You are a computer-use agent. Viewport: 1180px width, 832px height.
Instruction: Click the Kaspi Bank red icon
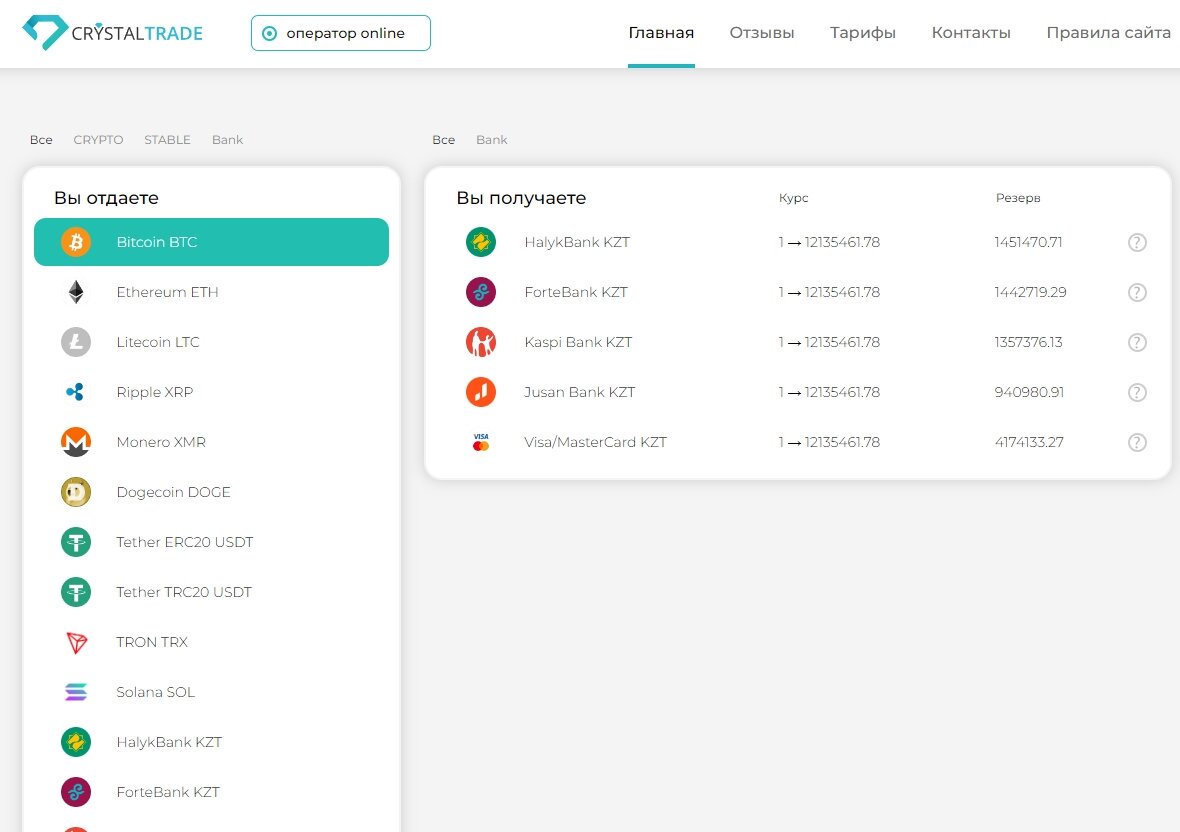pos(481,342)
